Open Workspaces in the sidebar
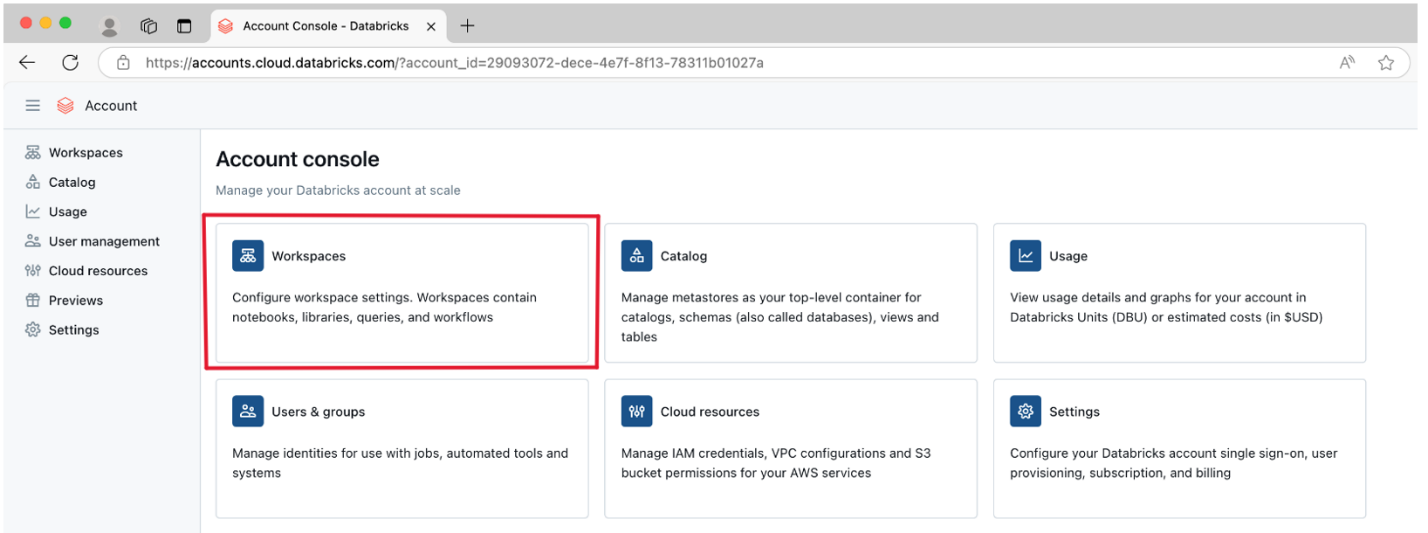This screenshot has width=1428, height=533. [86, 152]
